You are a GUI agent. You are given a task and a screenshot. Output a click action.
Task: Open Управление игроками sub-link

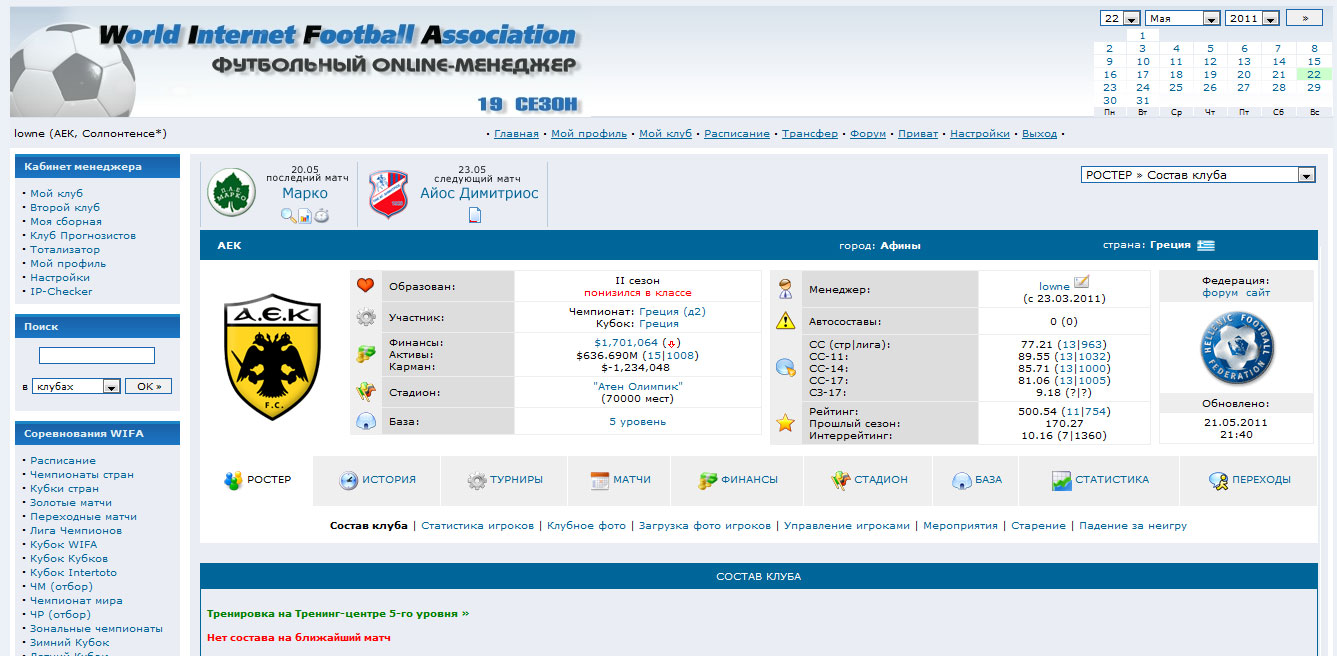point(847,525)
